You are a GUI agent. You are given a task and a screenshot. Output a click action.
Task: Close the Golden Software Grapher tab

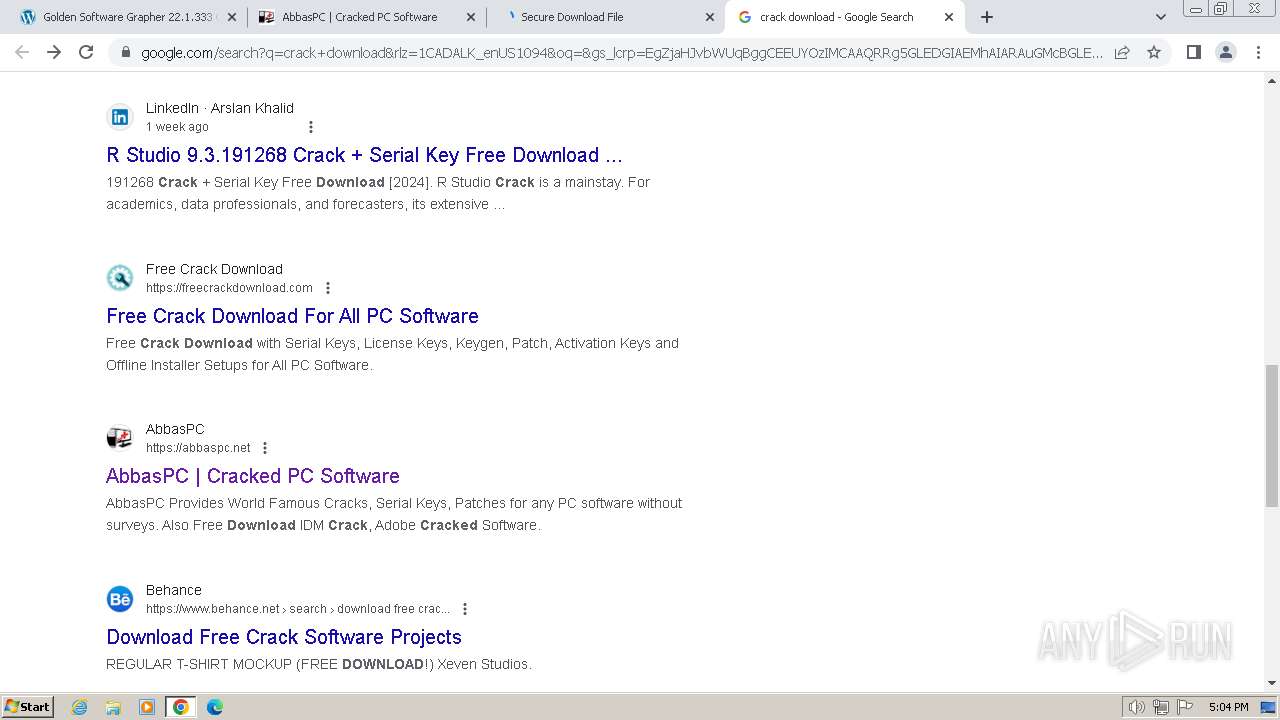[232, 17]
